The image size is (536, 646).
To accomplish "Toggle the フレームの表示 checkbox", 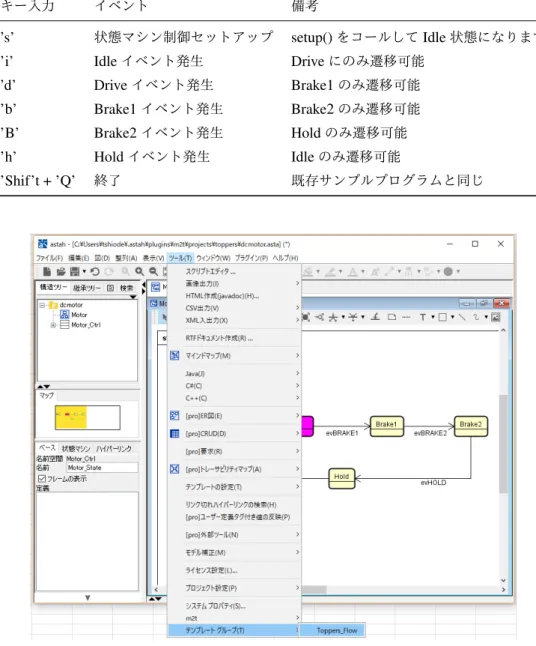I will 42,479.
